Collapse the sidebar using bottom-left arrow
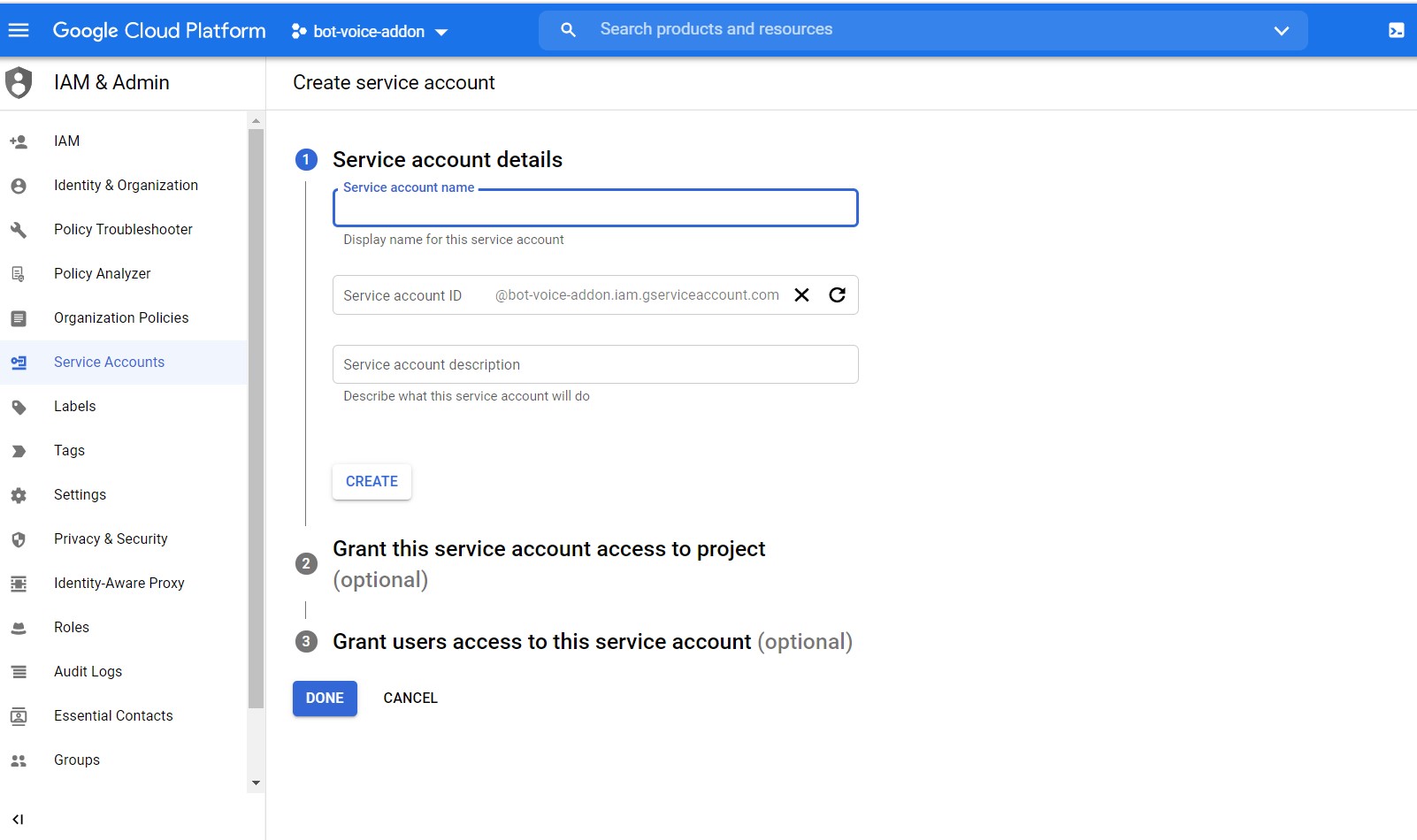1417x840 pixels. click(x=18, y=820)
